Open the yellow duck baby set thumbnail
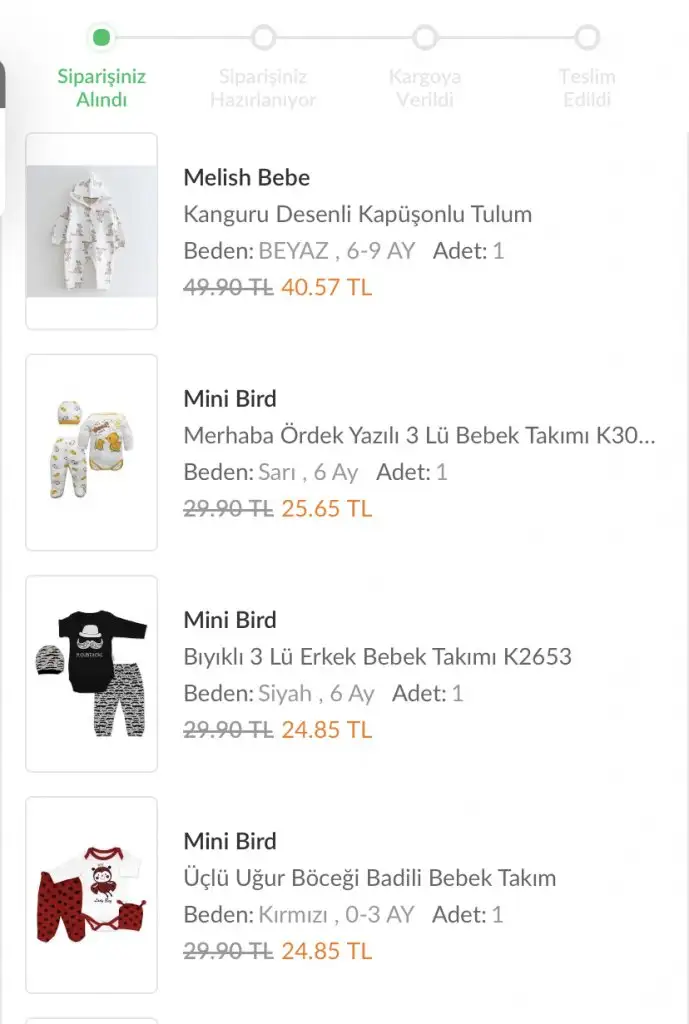This screenshot has width=689, height=1024. click(91, 452)
